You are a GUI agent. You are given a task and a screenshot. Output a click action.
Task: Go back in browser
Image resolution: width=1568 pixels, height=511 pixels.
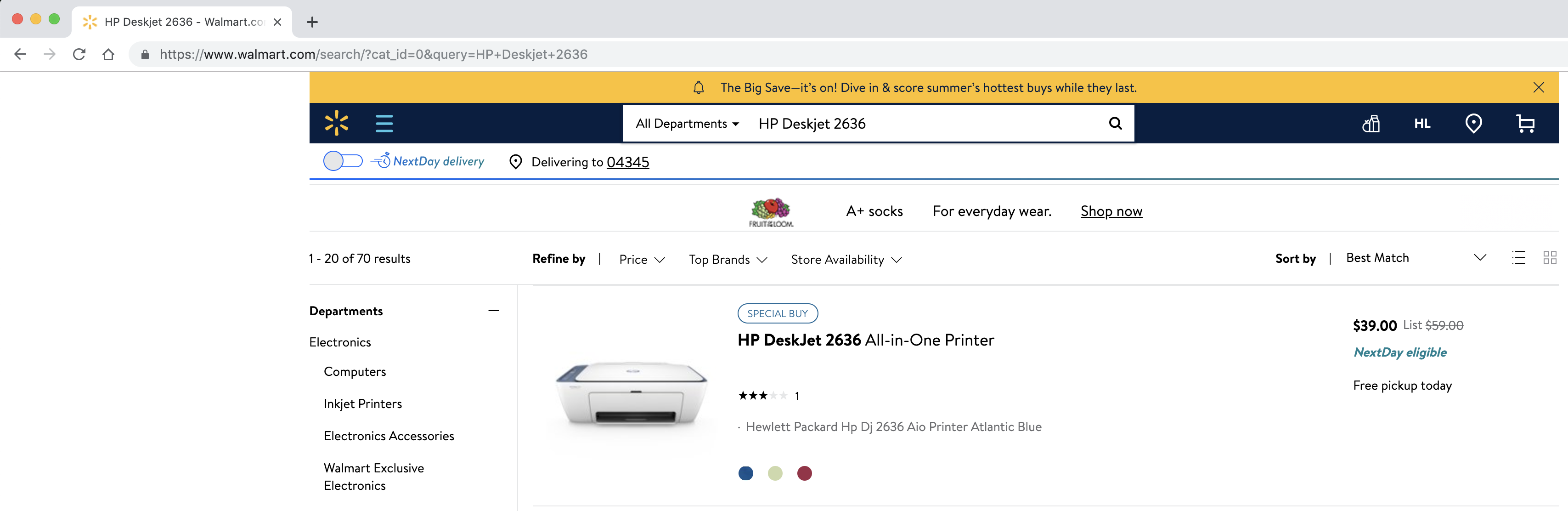(20, 54)
